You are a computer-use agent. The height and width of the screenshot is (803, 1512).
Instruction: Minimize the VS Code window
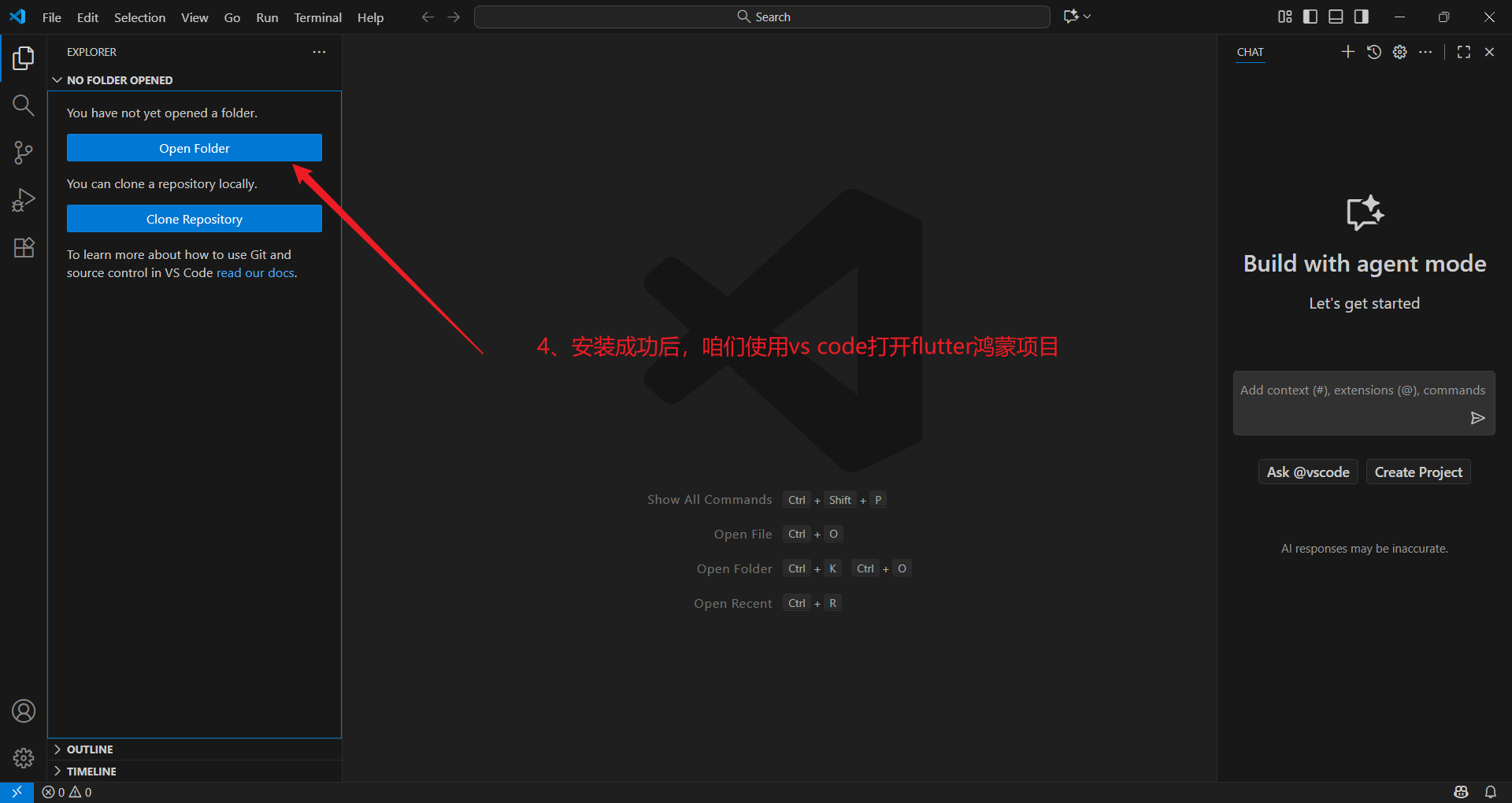tap(1399, 17)
